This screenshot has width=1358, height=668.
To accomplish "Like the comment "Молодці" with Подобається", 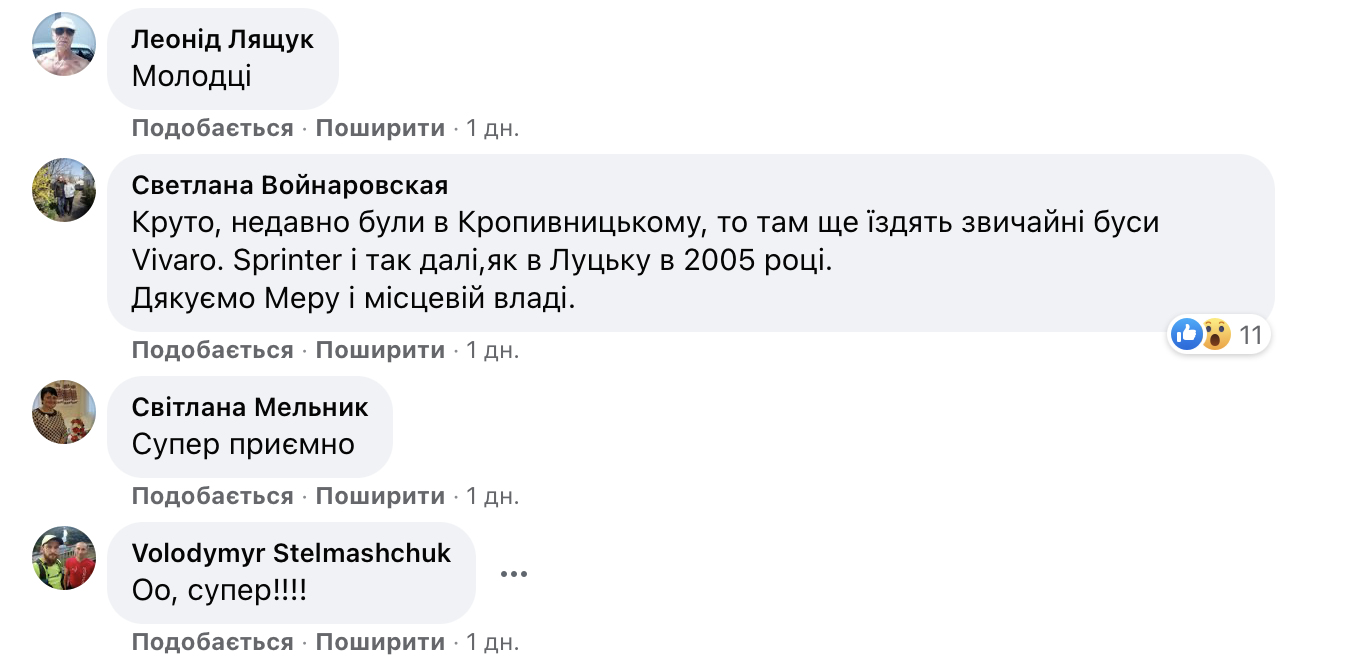I will coord(212,128).
